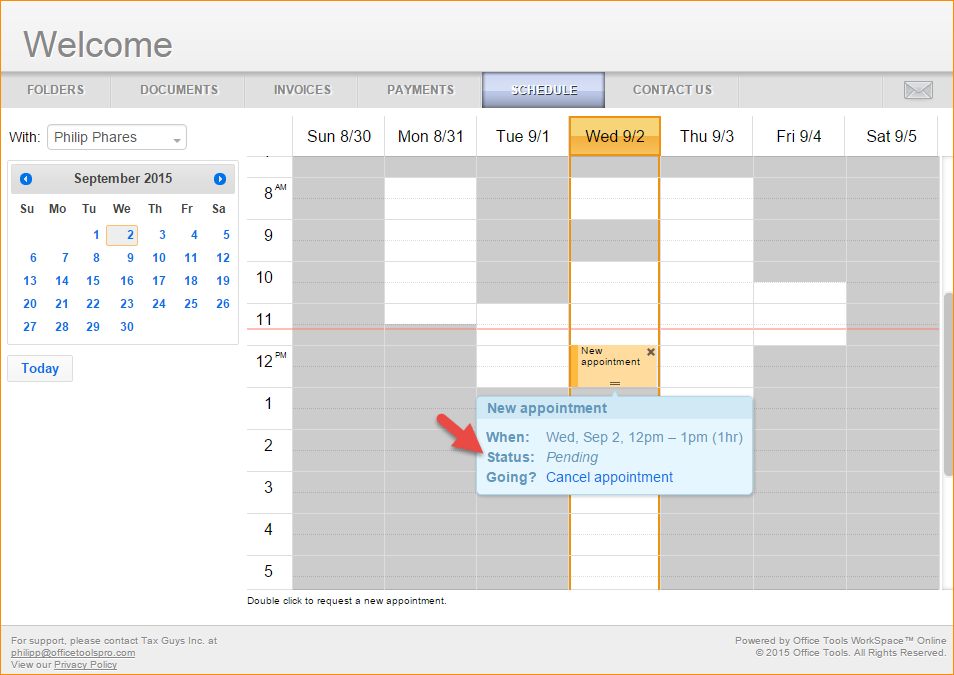Go to previous month in mini calendar
The width and height of the screenshot is (954, 675).
[x=26, y=179]
